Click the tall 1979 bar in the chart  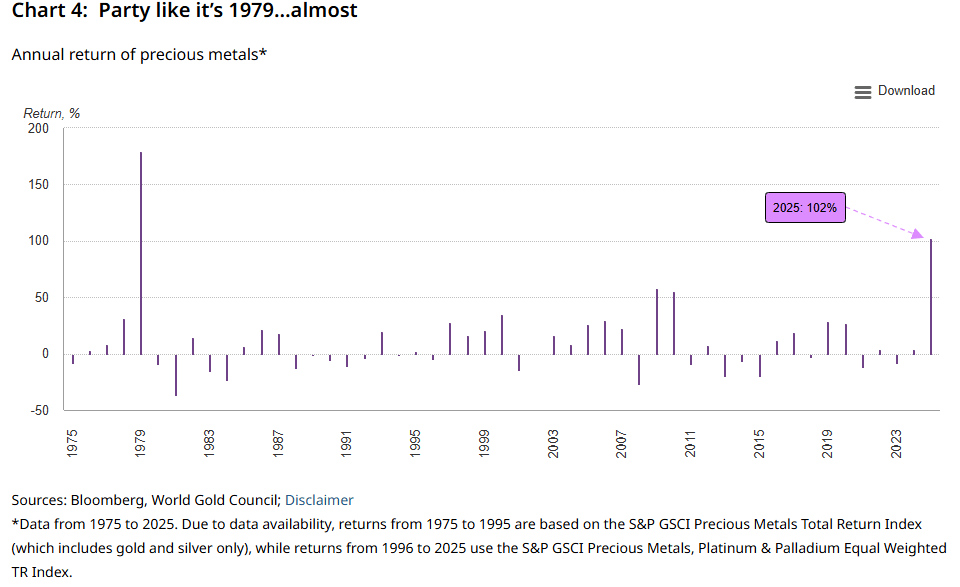(x=141, y=252)
